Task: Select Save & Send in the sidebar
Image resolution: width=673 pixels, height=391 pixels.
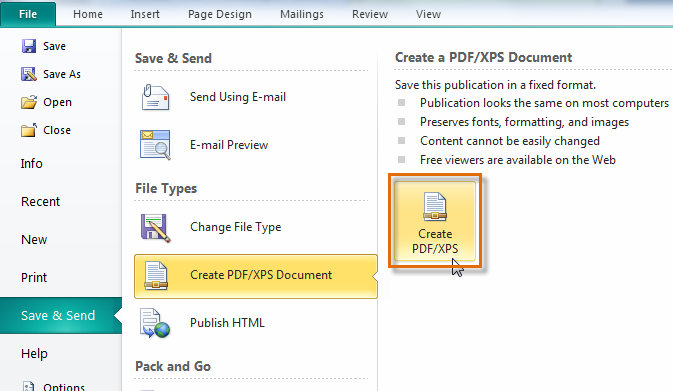Action: pos(61,315)
